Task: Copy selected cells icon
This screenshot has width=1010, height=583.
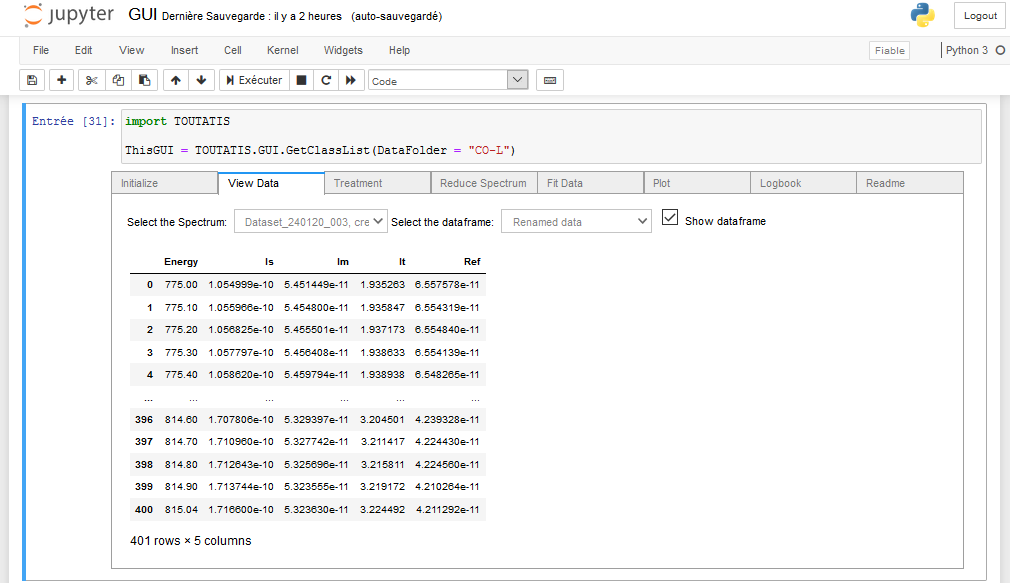Action: (x=118, y=81)
